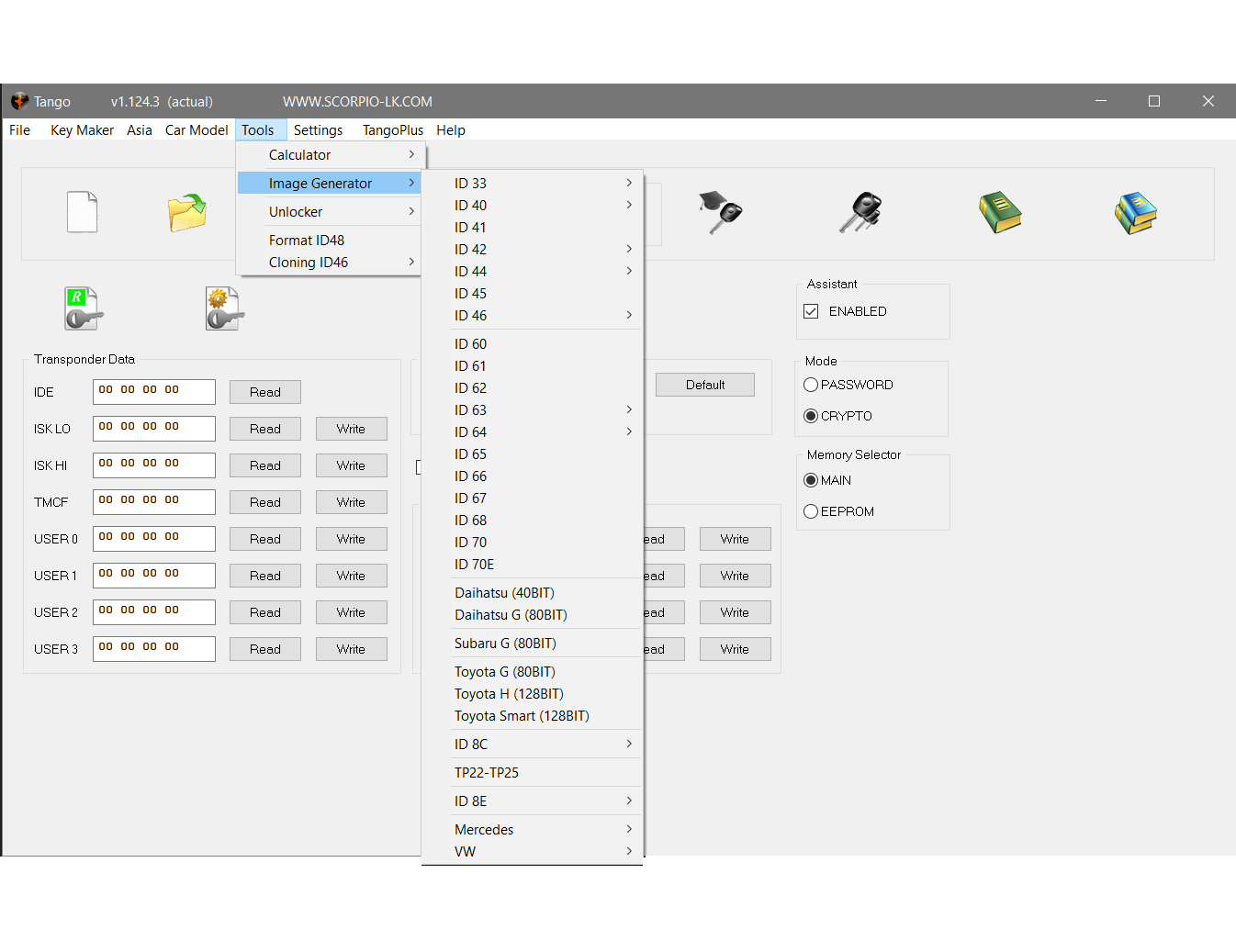Open the green book icon
The height and width of the screenshot is (952, 1236).
1000,212
